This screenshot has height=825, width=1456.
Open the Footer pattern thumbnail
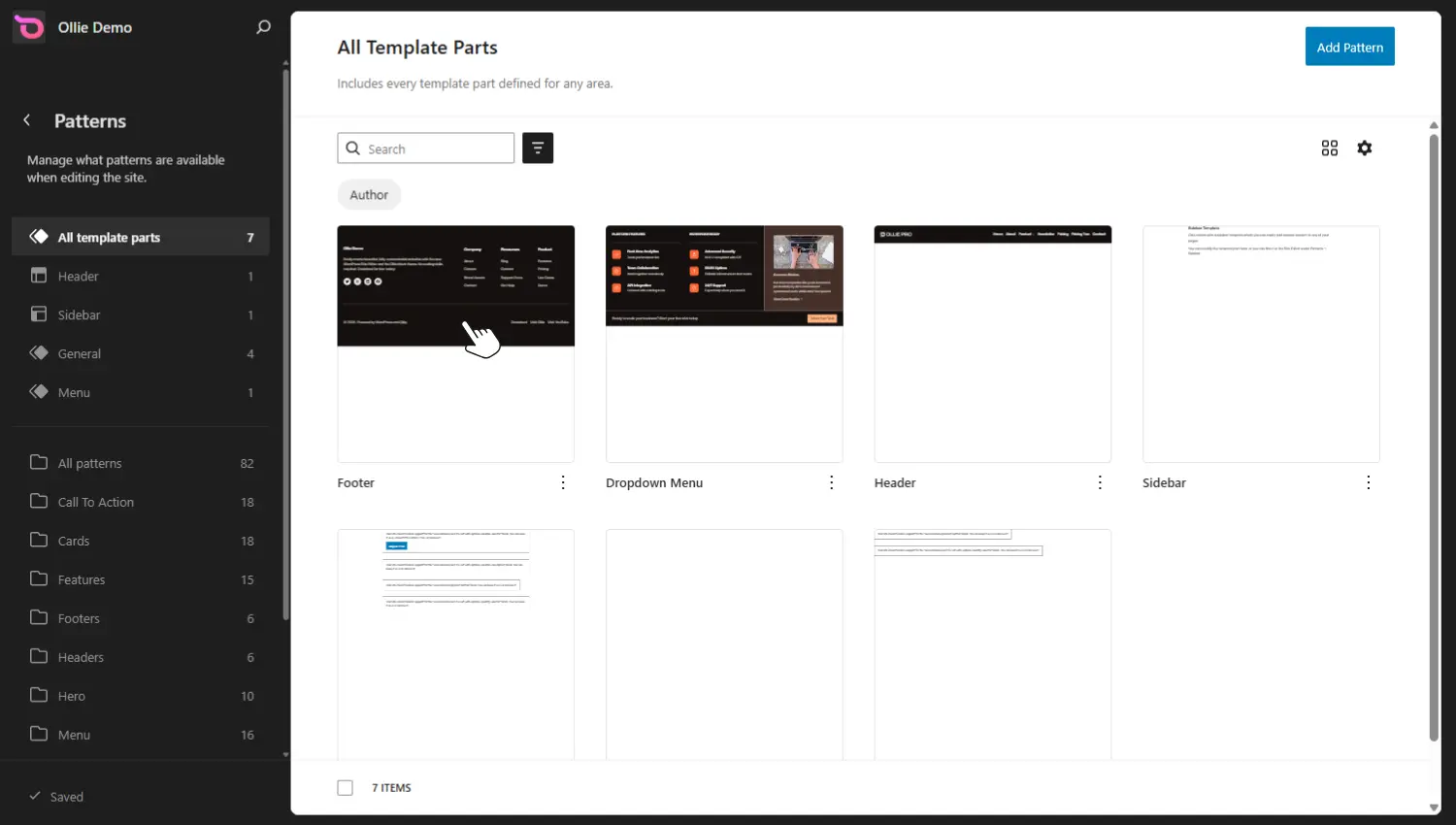456,345
